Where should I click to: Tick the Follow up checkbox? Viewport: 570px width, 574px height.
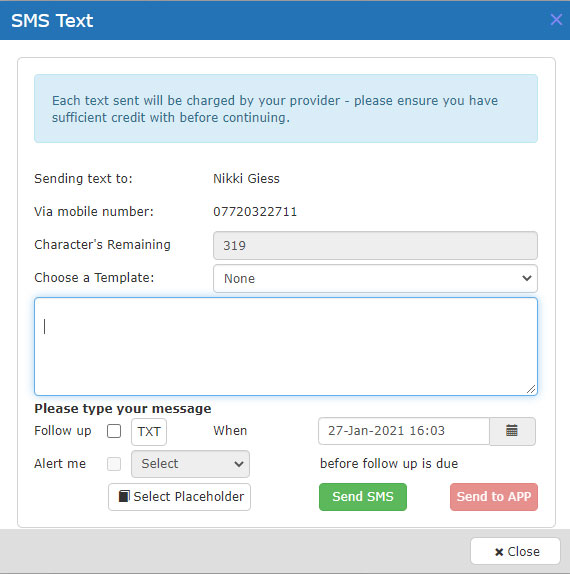[114, 431]
